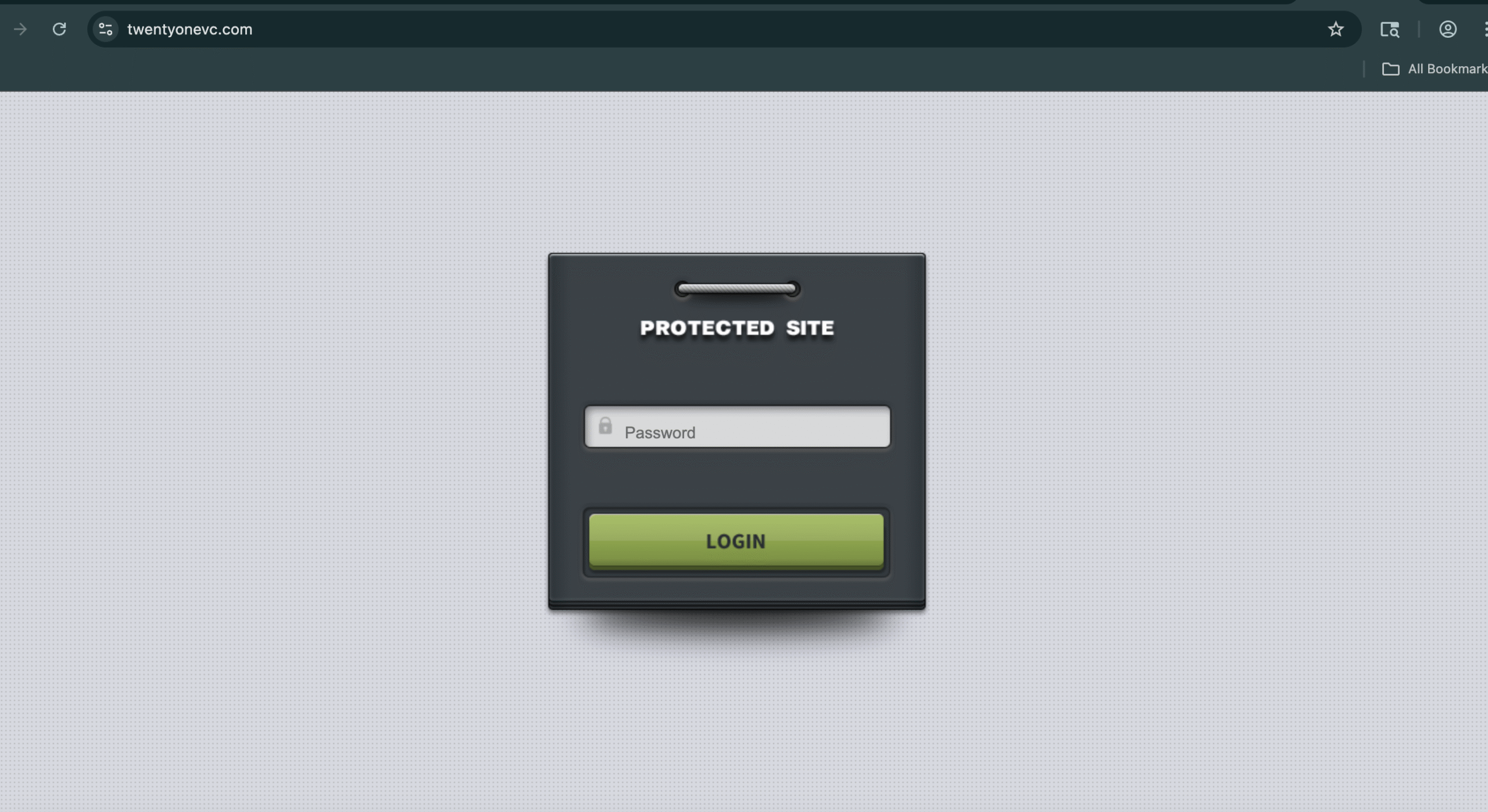Select the twentyonevc.com URL text
Viewport: 1488px width, 812px height.
(189, 30)
